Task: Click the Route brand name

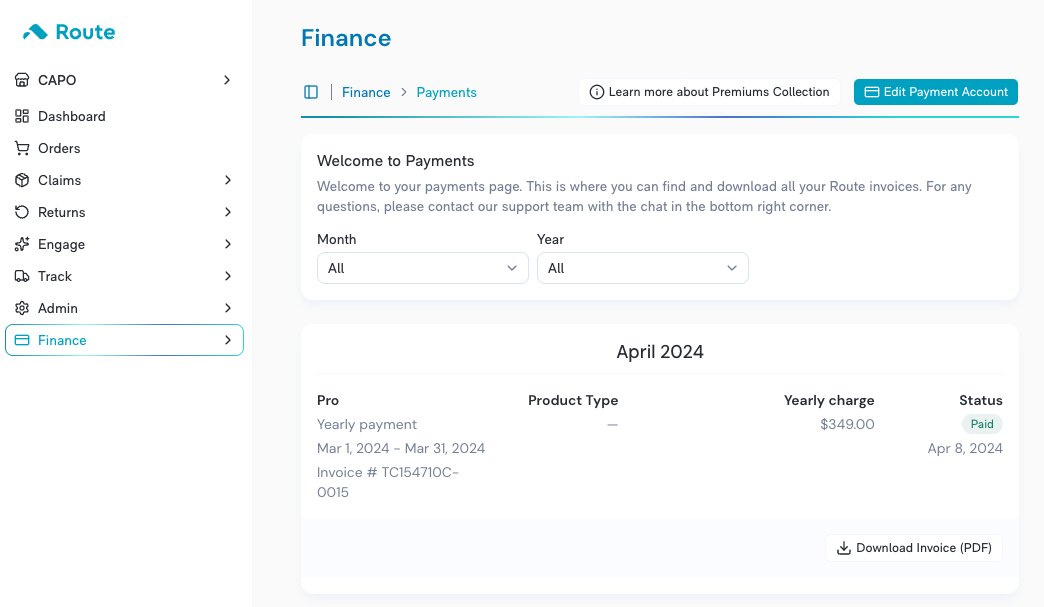Action: point(85,32)
